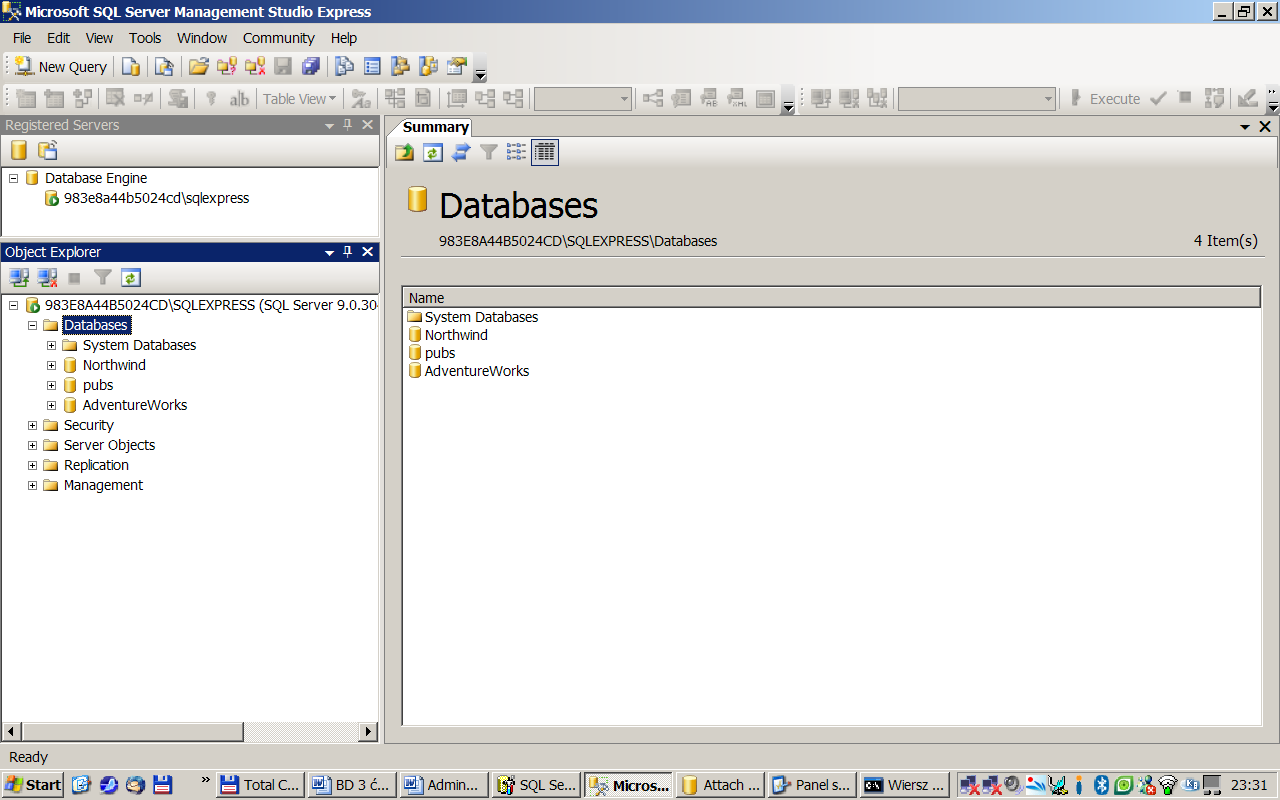Switch to Attach ... taskbar button

(721, 785)
